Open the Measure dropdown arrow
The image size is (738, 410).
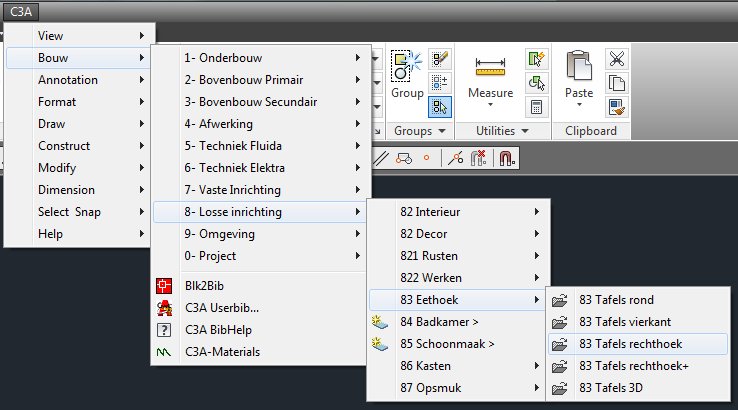click(x=490, y=105)
